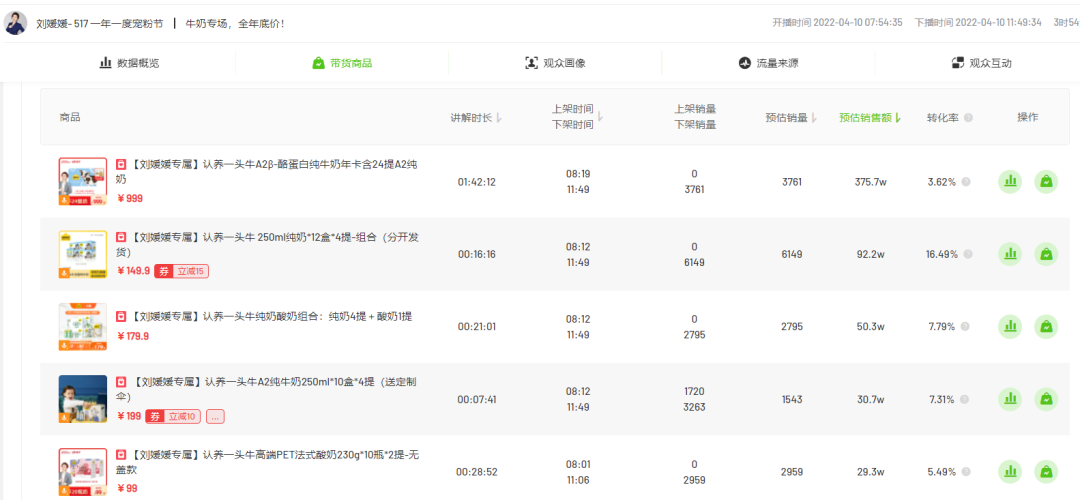The width and height of the screenshot is (1080, 500).
Task: Click the ¥999 price text
Action: [x=131, y=198]
